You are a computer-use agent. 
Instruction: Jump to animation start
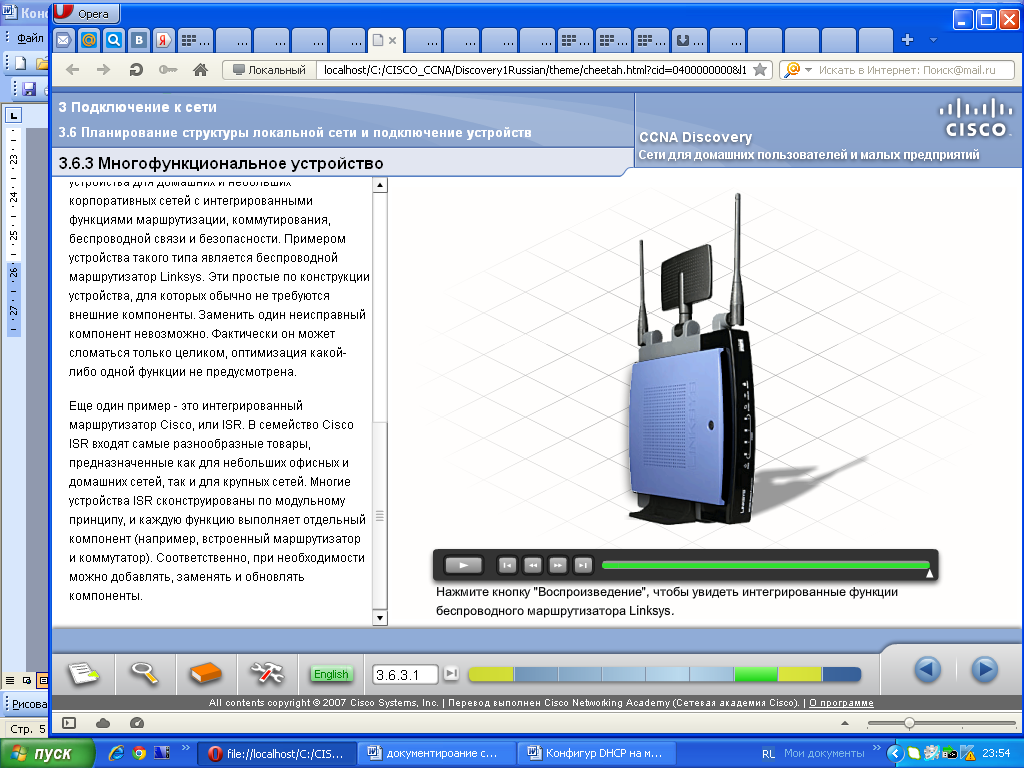[x=507, y=566]
